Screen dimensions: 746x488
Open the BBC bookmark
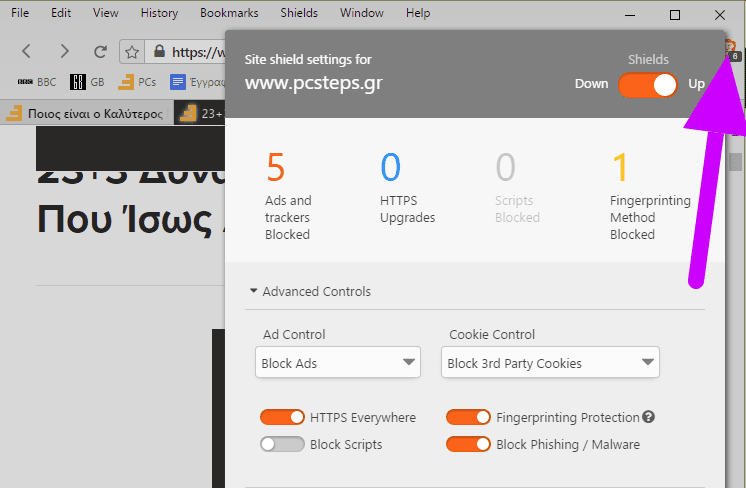click(x=37, y=82)
